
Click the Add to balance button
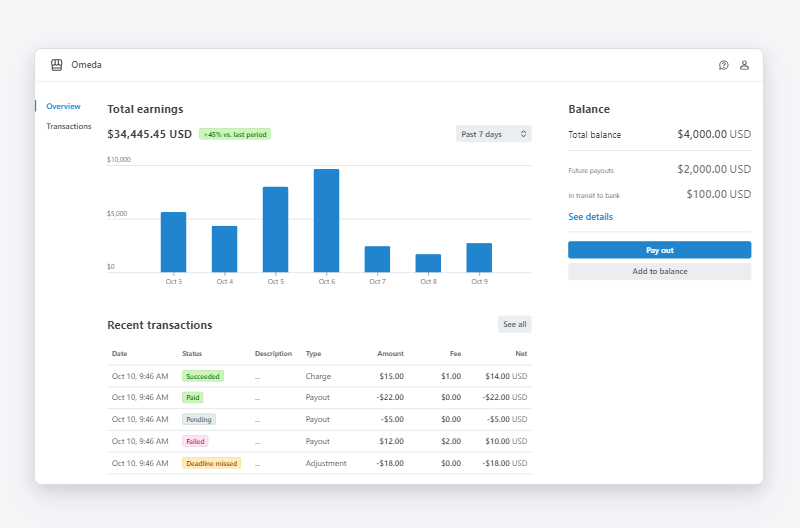659,271
